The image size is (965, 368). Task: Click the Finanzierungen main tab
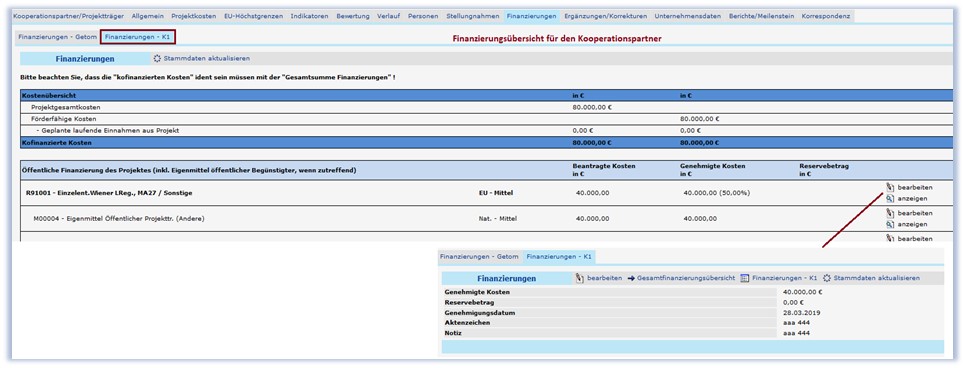click(532, 16)
